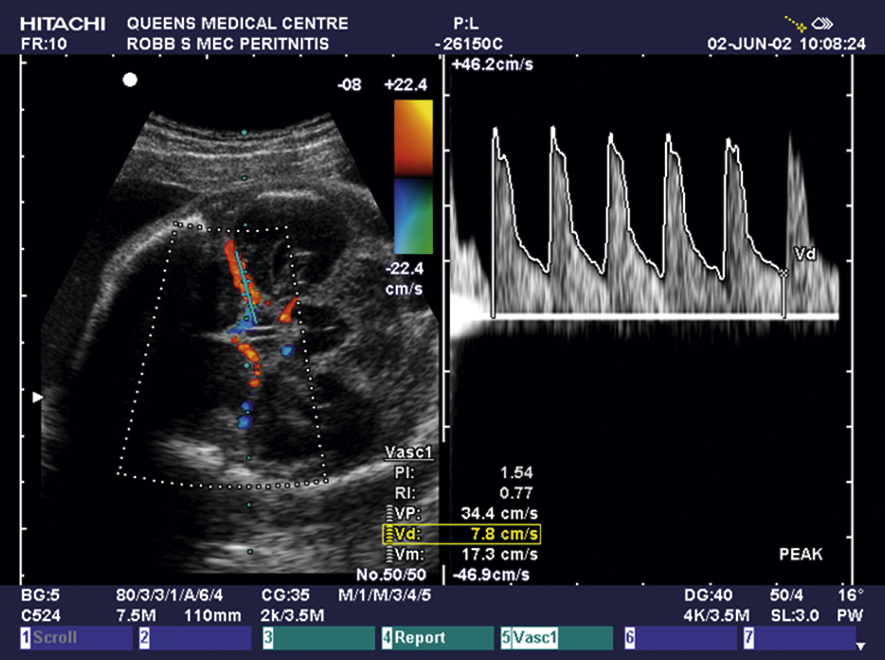The image size is (885, 660).
Task: Click the P:L preset label
Action: click(466, 24)
